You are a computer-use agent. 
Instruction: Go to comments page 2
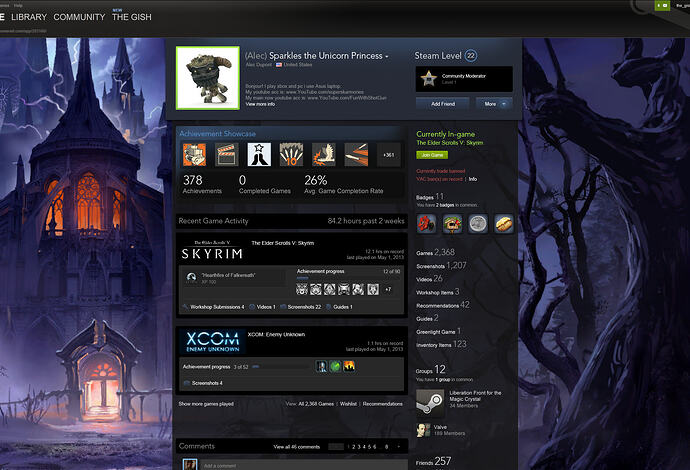353,447
